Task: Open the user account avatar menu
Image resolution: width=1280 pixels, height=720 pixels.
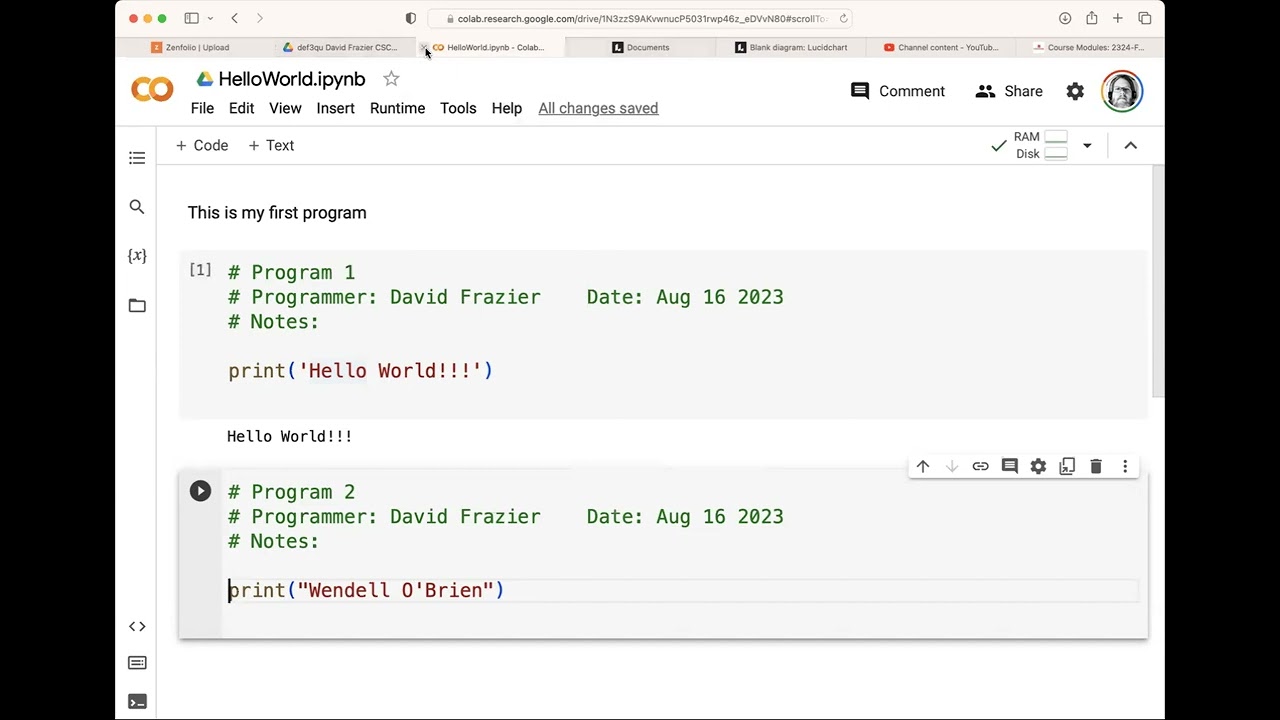Action: coord(1122,91)
